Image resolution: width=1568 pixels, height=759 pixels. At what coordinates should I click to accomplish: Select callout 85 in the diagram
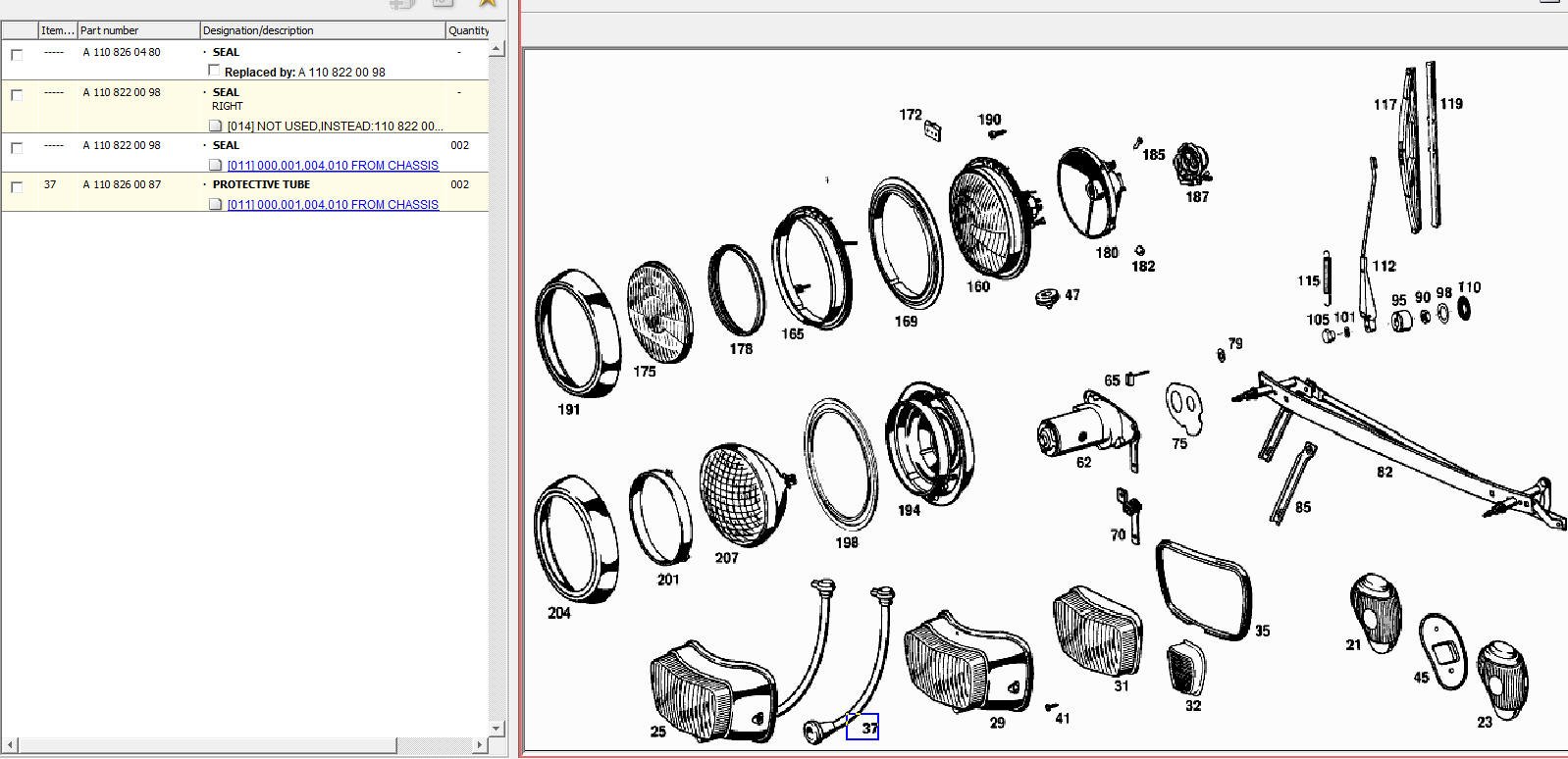coord(1303,507)
